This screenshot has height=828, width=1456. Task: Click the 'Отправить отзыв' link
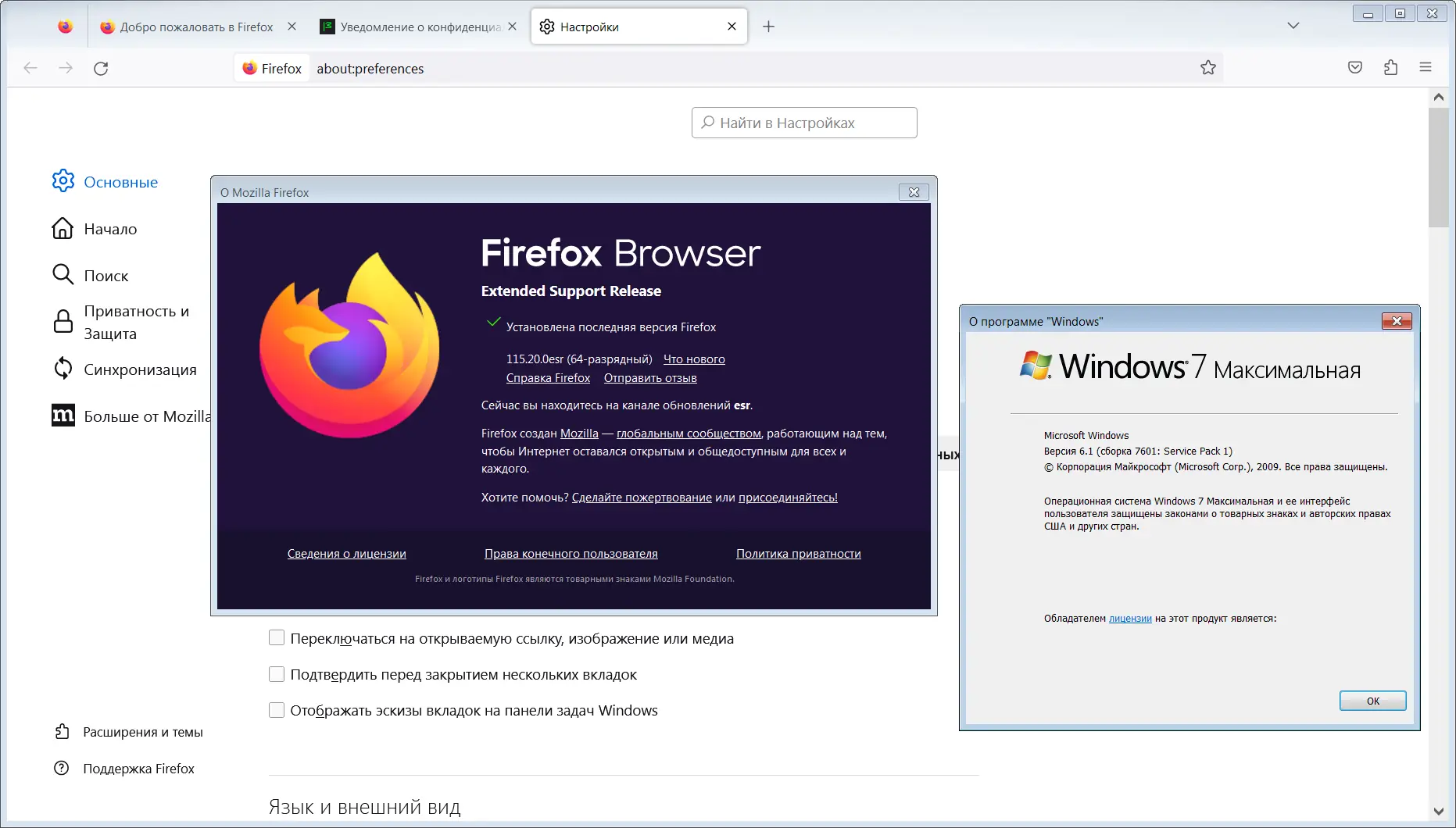(650, 378)
